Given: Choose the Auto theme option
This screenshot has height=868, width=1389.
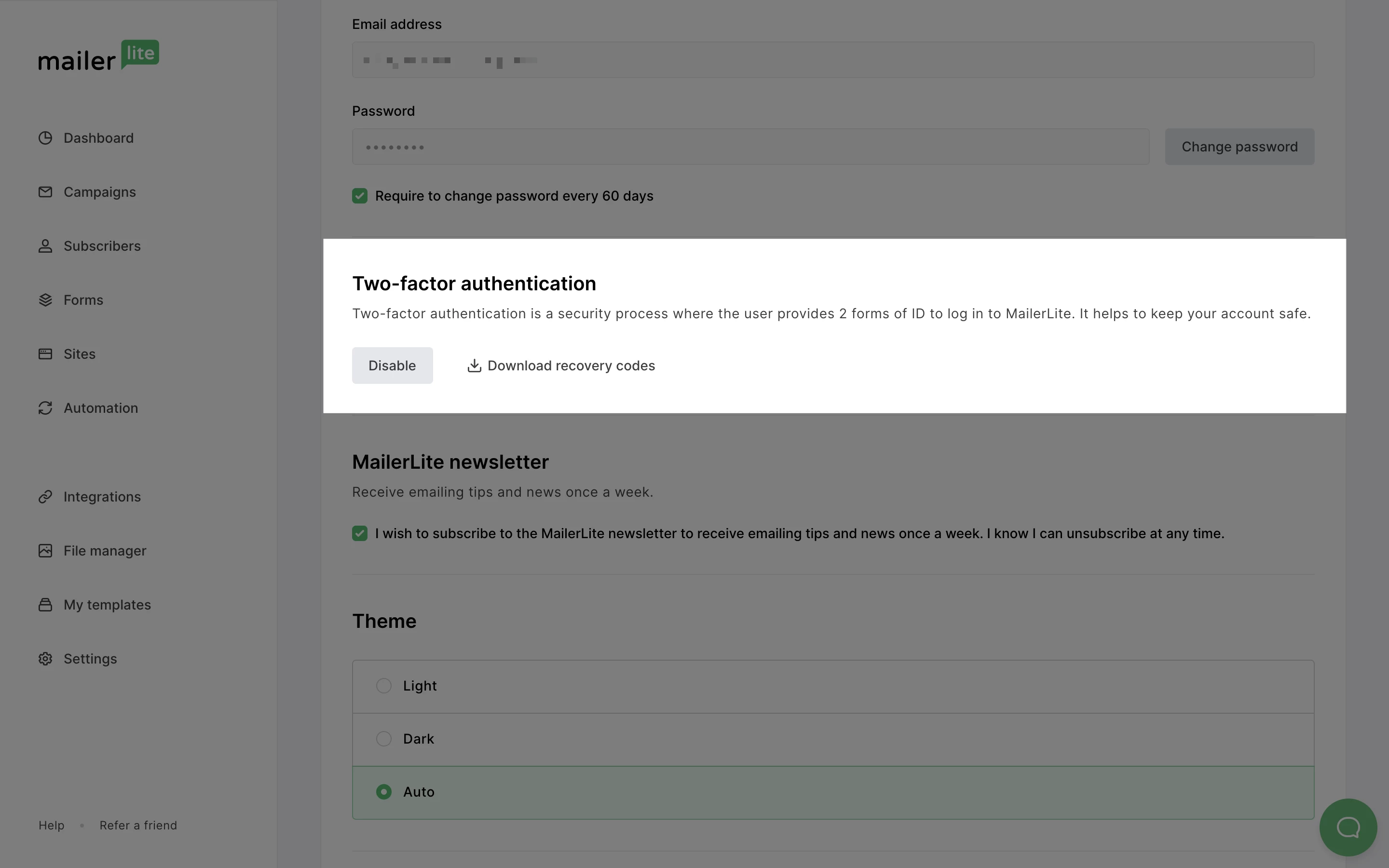Looking at the screenshot, I should (x=384, y=792).
